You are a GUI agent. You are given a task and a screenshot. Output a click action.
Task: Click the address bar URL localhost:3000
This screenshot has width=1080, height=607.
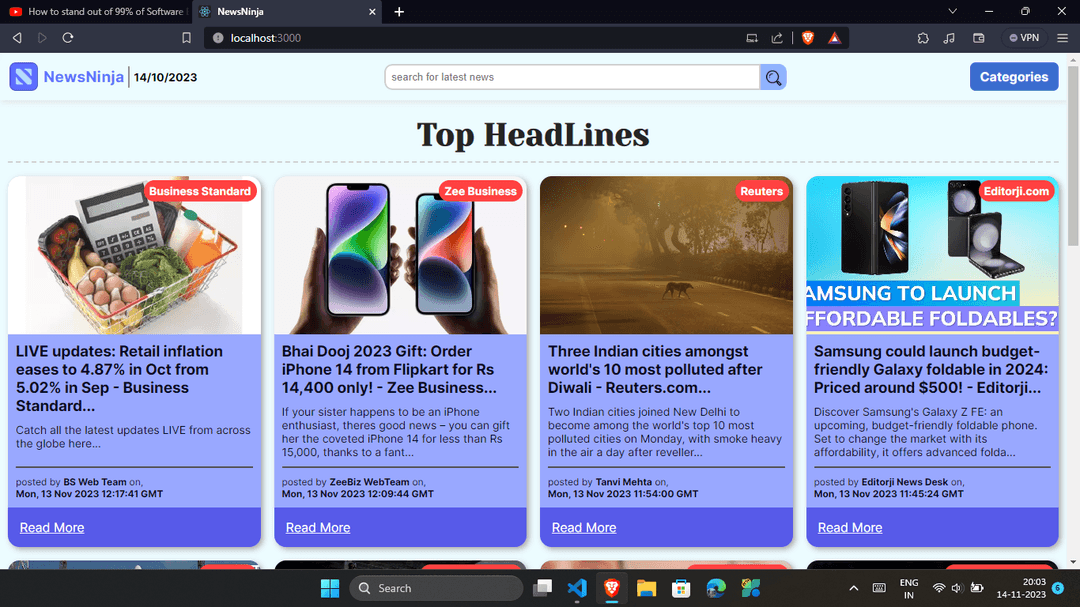pyautogui.click(x=266, y=38)
